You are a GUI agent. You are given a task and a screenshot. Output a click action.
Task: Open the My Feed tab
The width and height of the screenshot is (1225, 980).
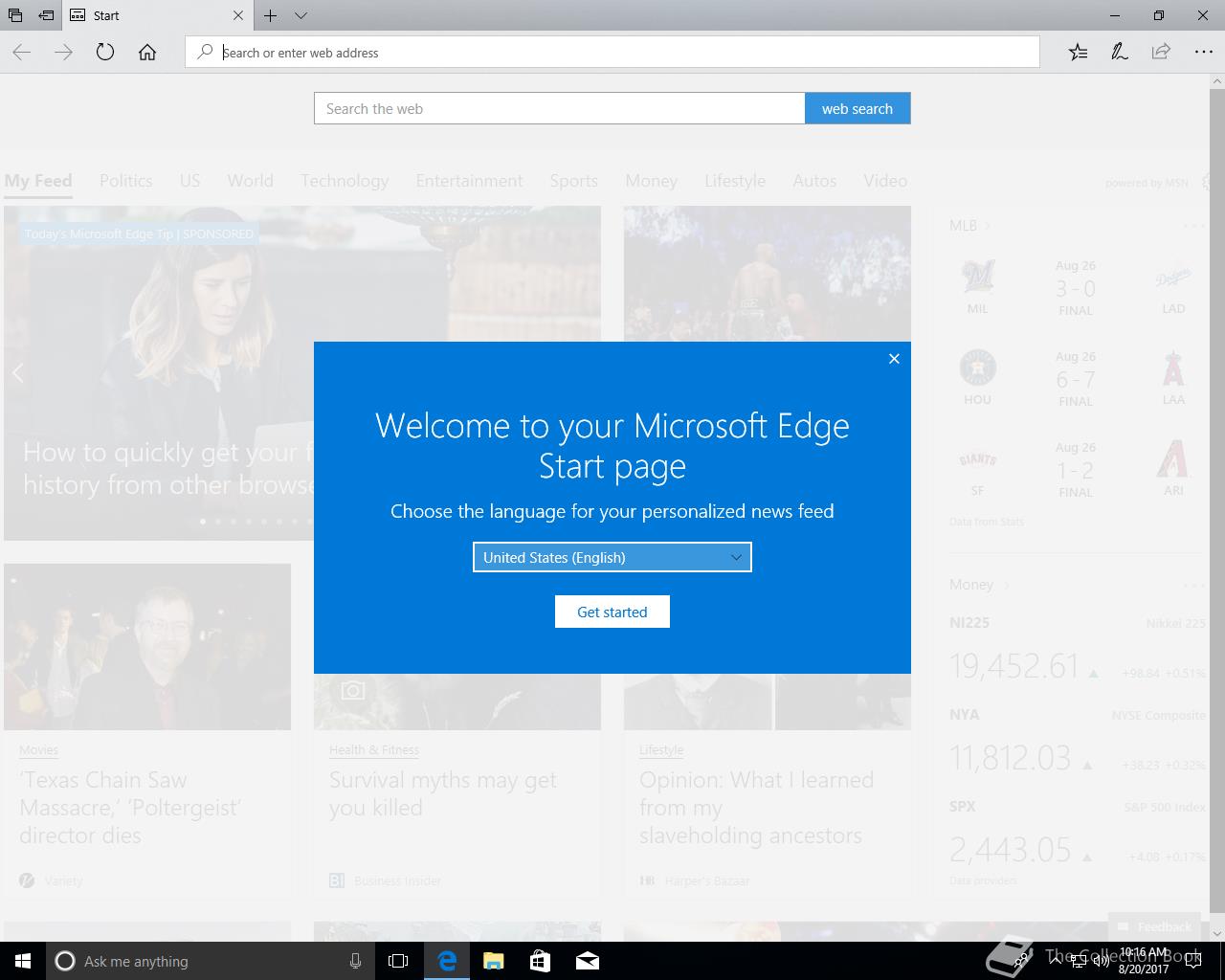38,181
